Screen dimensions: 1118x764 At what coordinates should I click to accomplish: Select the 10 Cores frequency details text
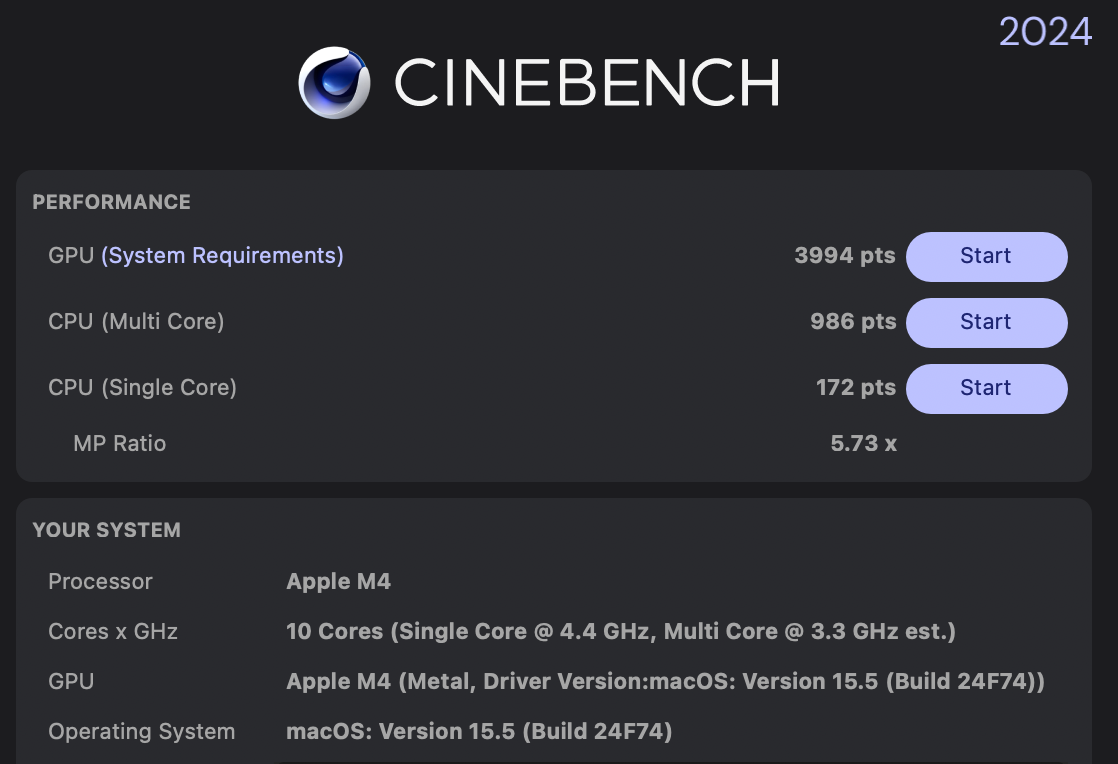[x=620, y=632]
